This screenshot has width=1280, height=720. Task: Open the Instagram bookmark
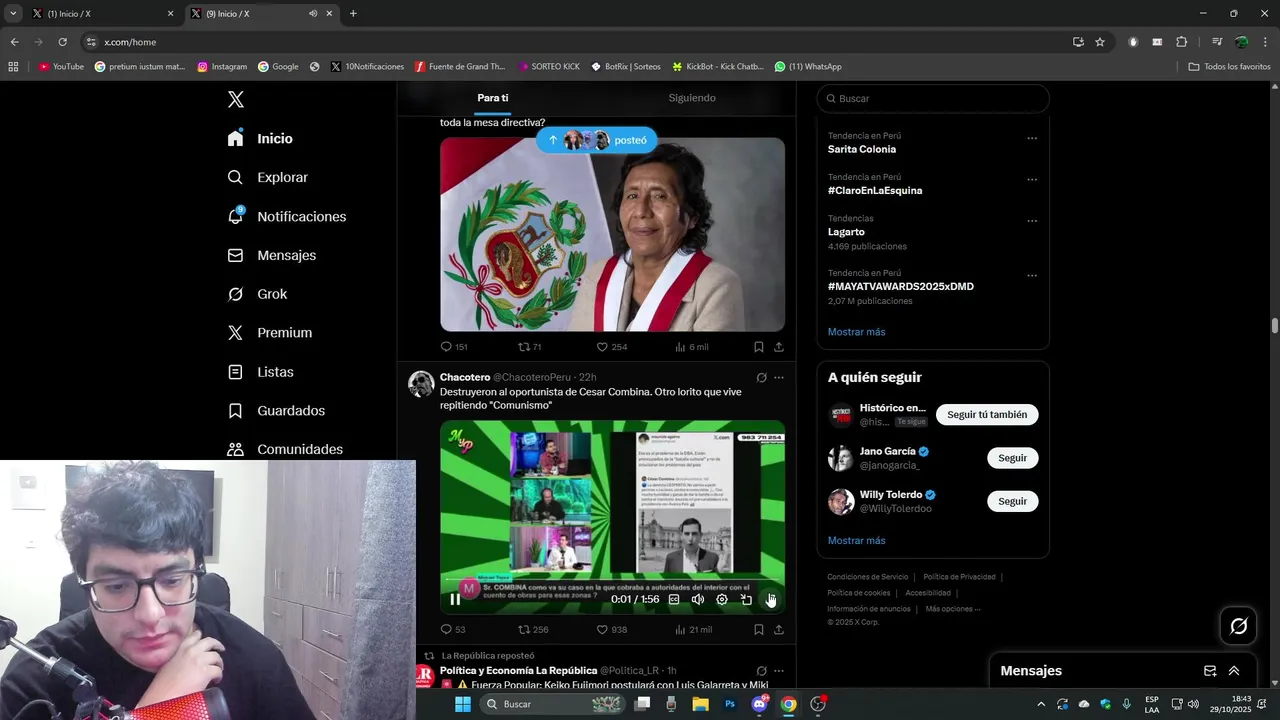click(x=222, y=67)
